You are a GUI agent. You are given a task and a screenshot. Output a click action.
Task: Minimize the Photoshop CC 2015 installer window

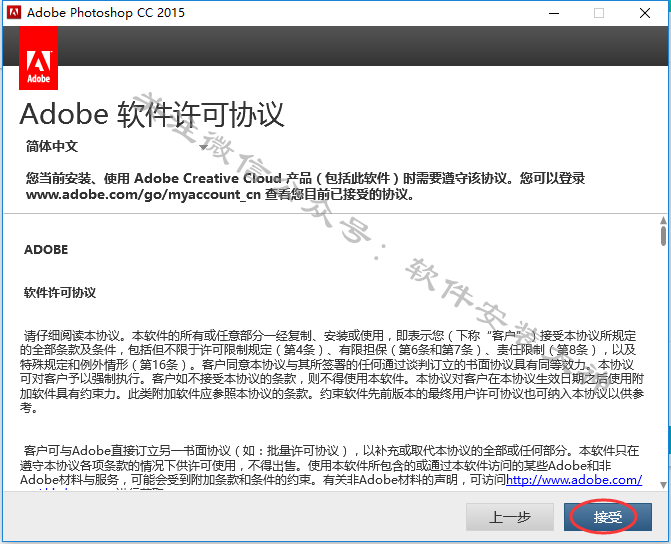coord(554,13)
